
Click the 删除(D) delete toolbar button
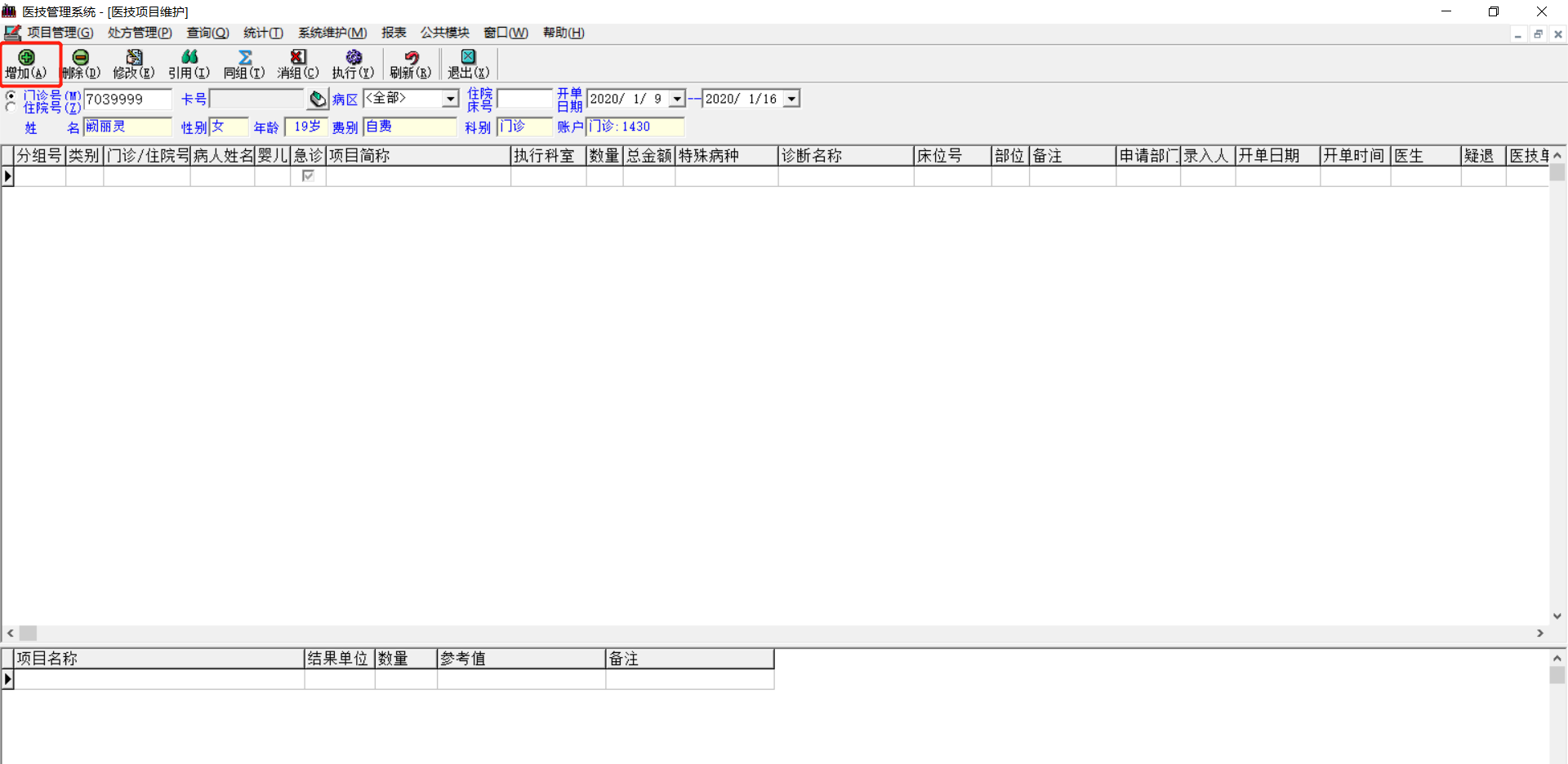click(x=81, y=64)
